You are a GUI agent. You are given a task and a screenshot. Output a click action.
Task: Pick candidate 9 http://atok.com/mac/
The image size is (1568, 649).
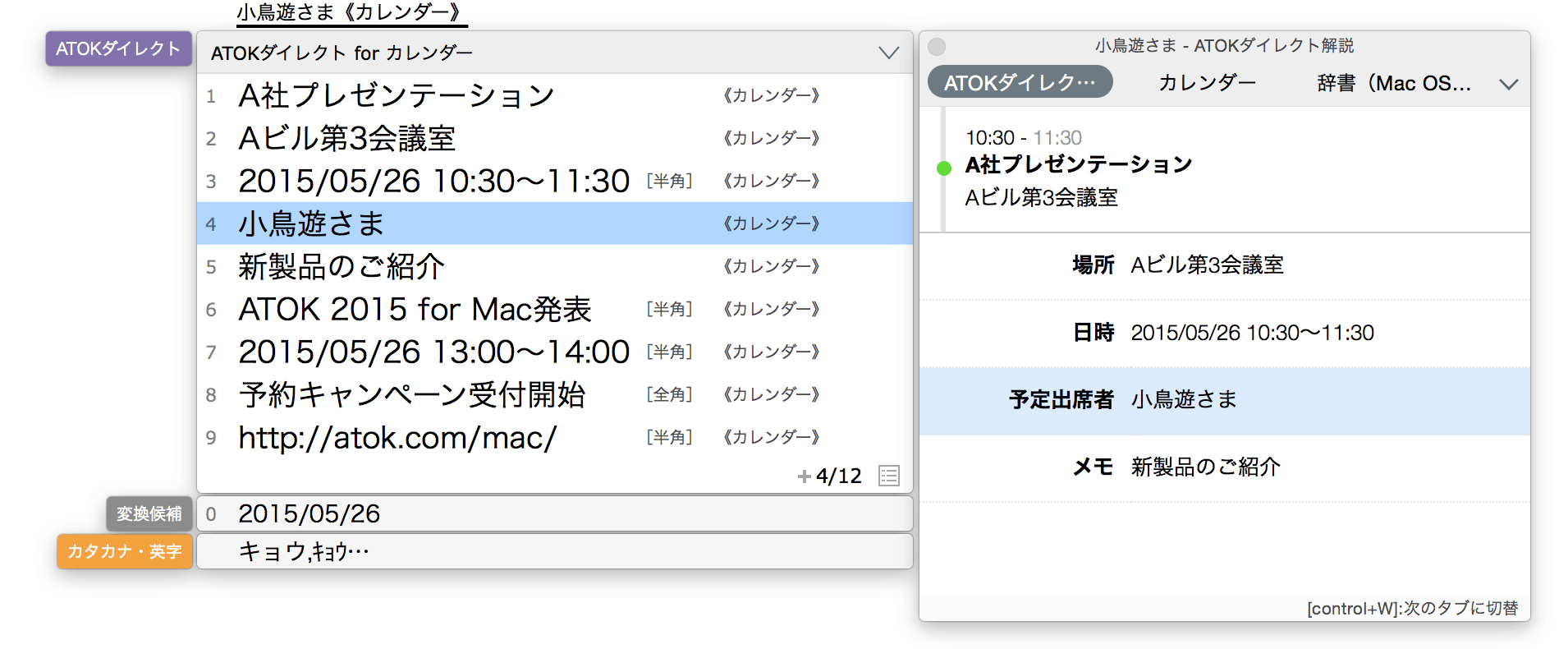[555, 437]
